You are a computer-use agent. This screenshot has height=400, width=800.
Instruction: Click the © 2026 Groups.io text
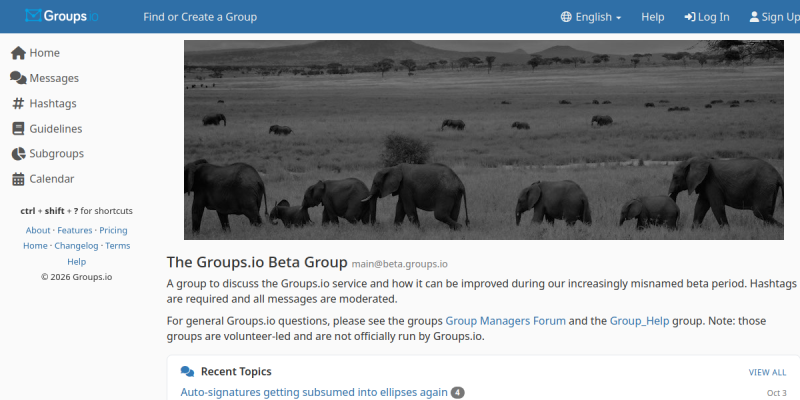tap(77, 277)
